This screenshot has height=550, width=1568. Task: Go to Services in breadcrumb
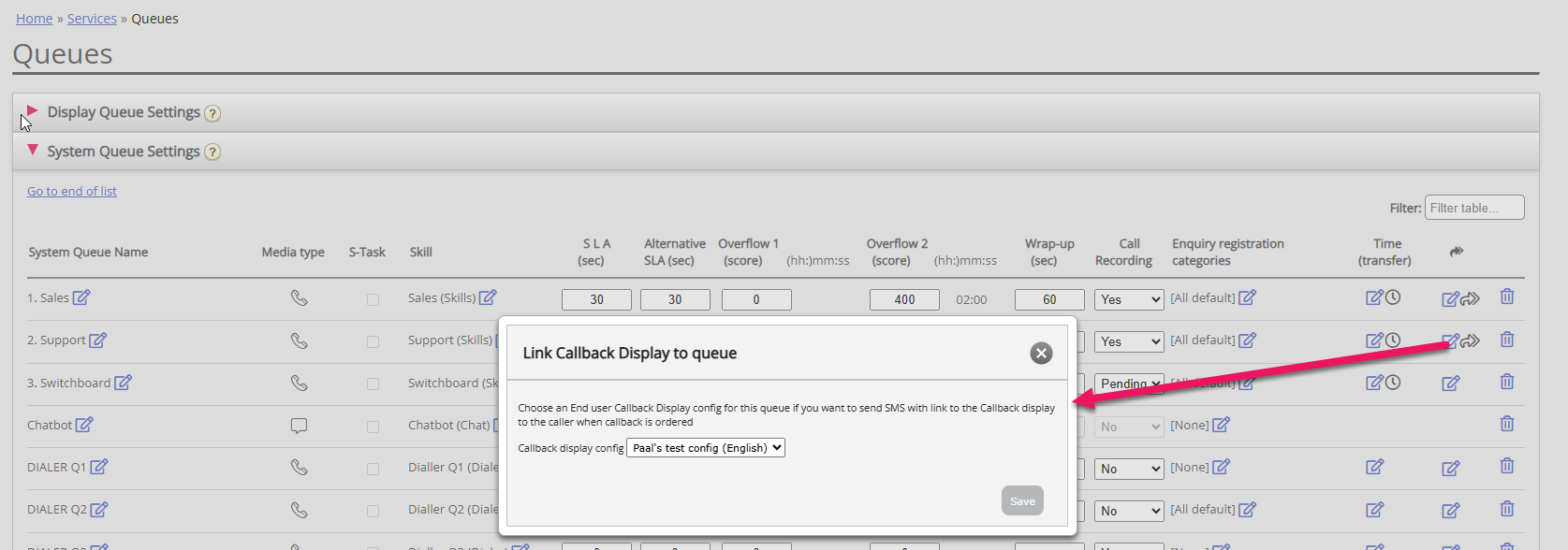pos(92,19)
